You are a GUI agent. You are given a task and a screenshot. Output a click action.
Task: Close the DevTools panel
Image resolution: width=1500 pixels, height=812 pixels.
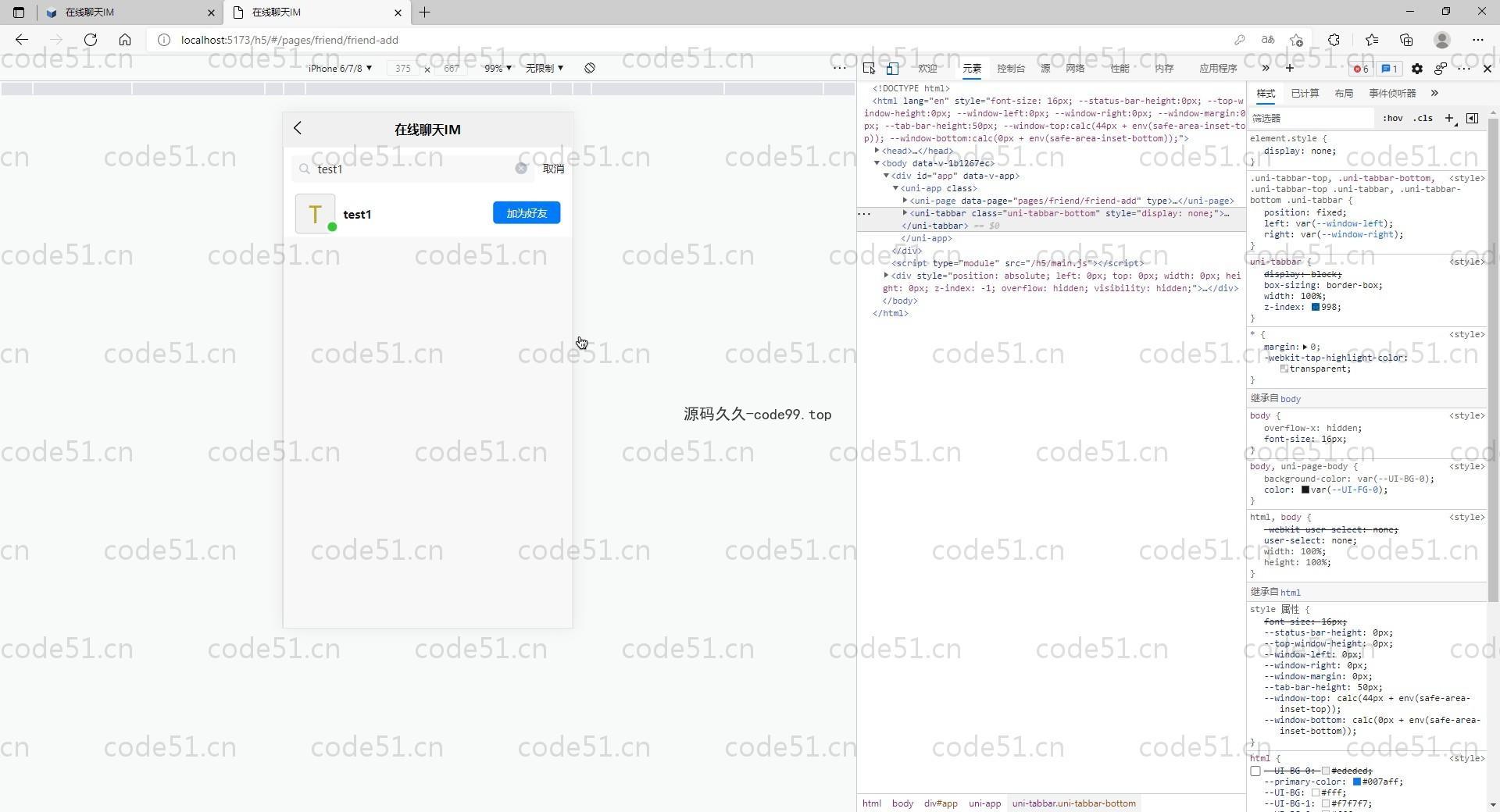point(1487,69)
